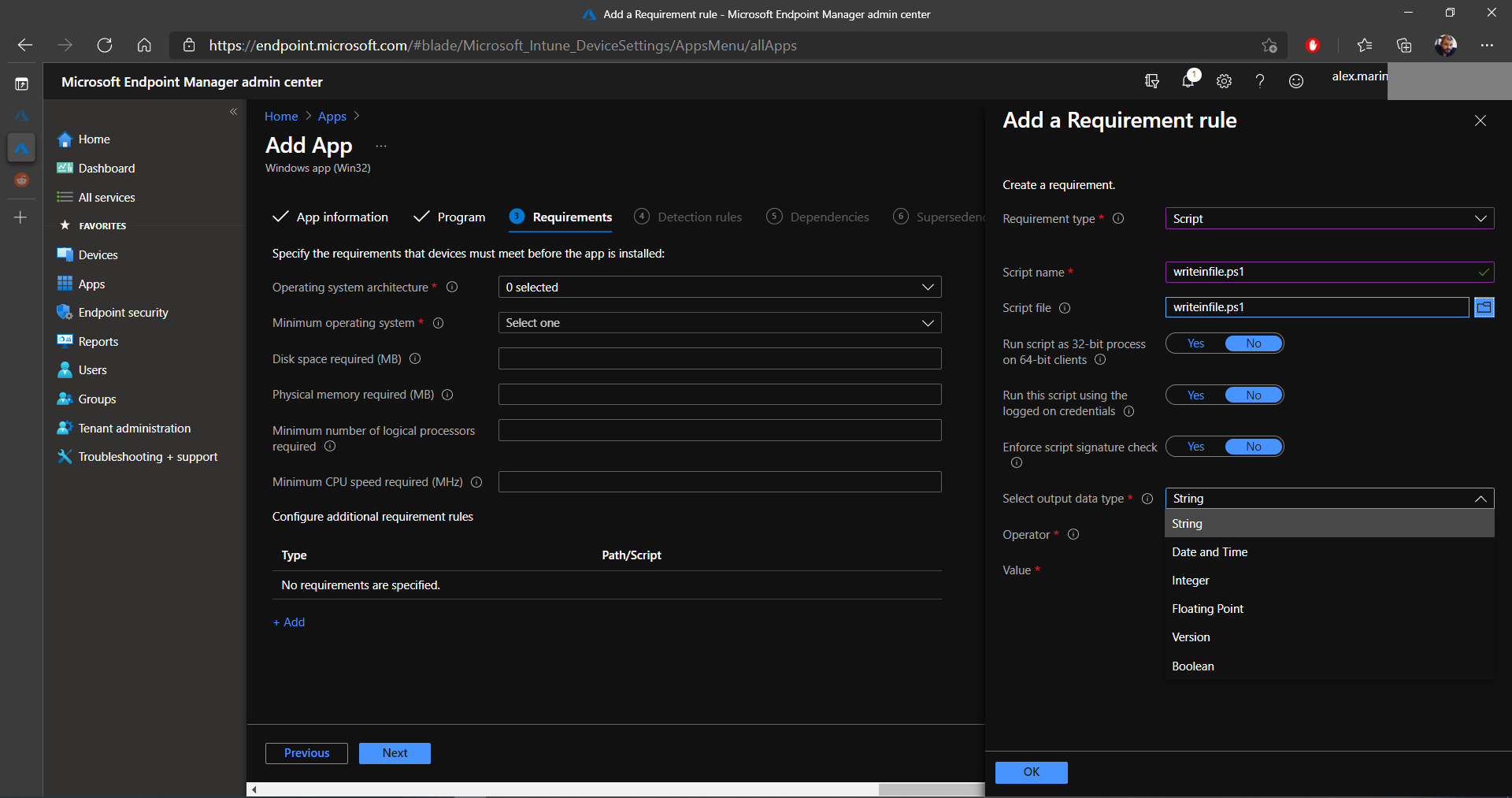1512x798 pixels.
Task: Click info icon next to Requirement type
Action: [1118, 219]
